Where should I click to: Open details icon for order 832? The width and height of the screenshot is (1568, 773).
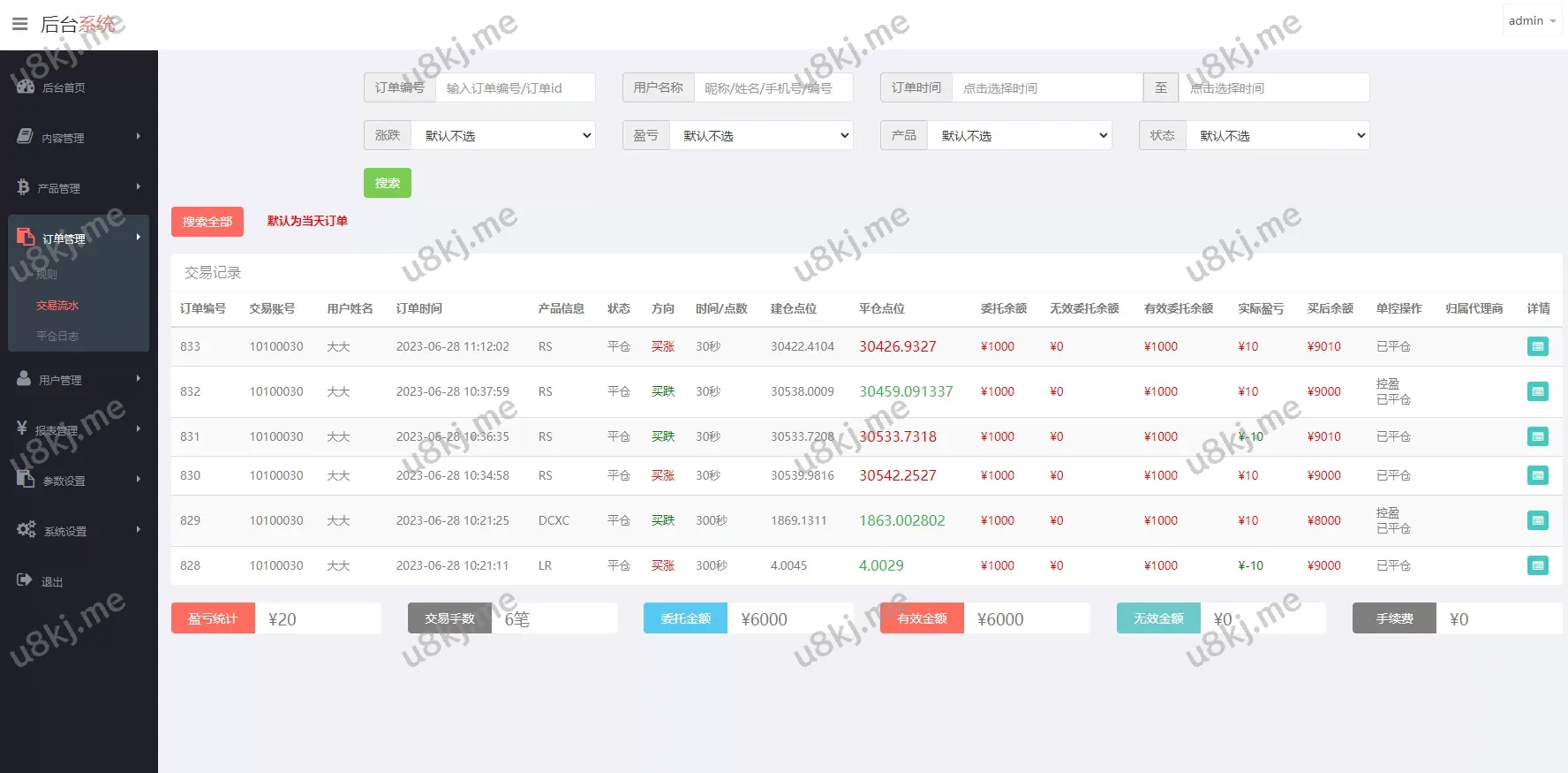1537,391
